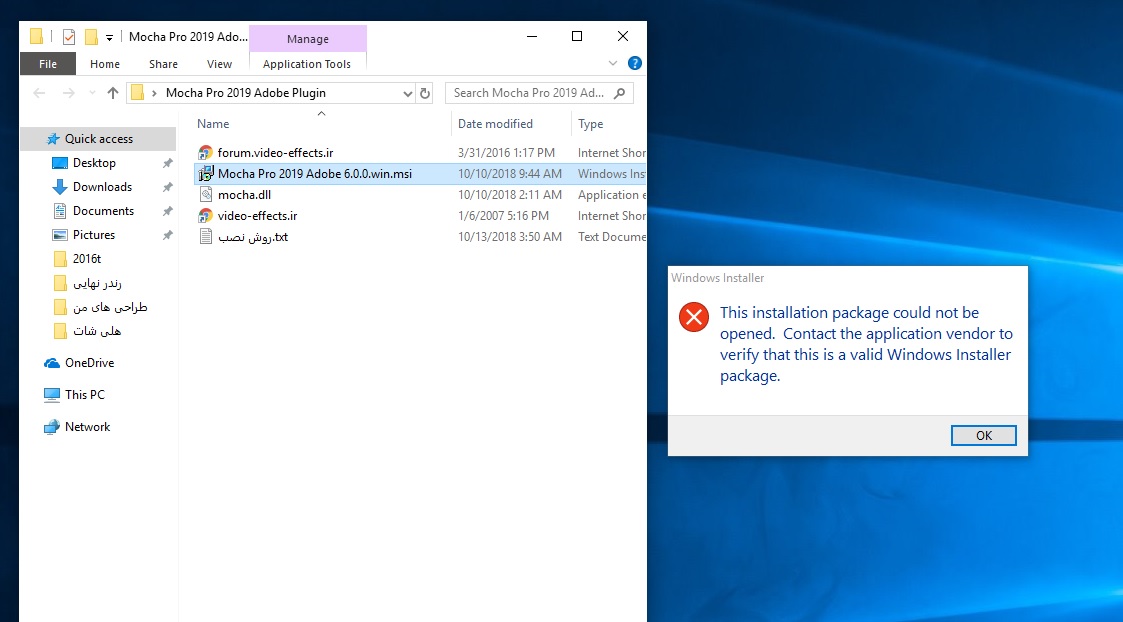The height and width of the screenshot is (622, 1123).
Task: Click the Back navigation arrow
Action: click(x=39, y=92)
